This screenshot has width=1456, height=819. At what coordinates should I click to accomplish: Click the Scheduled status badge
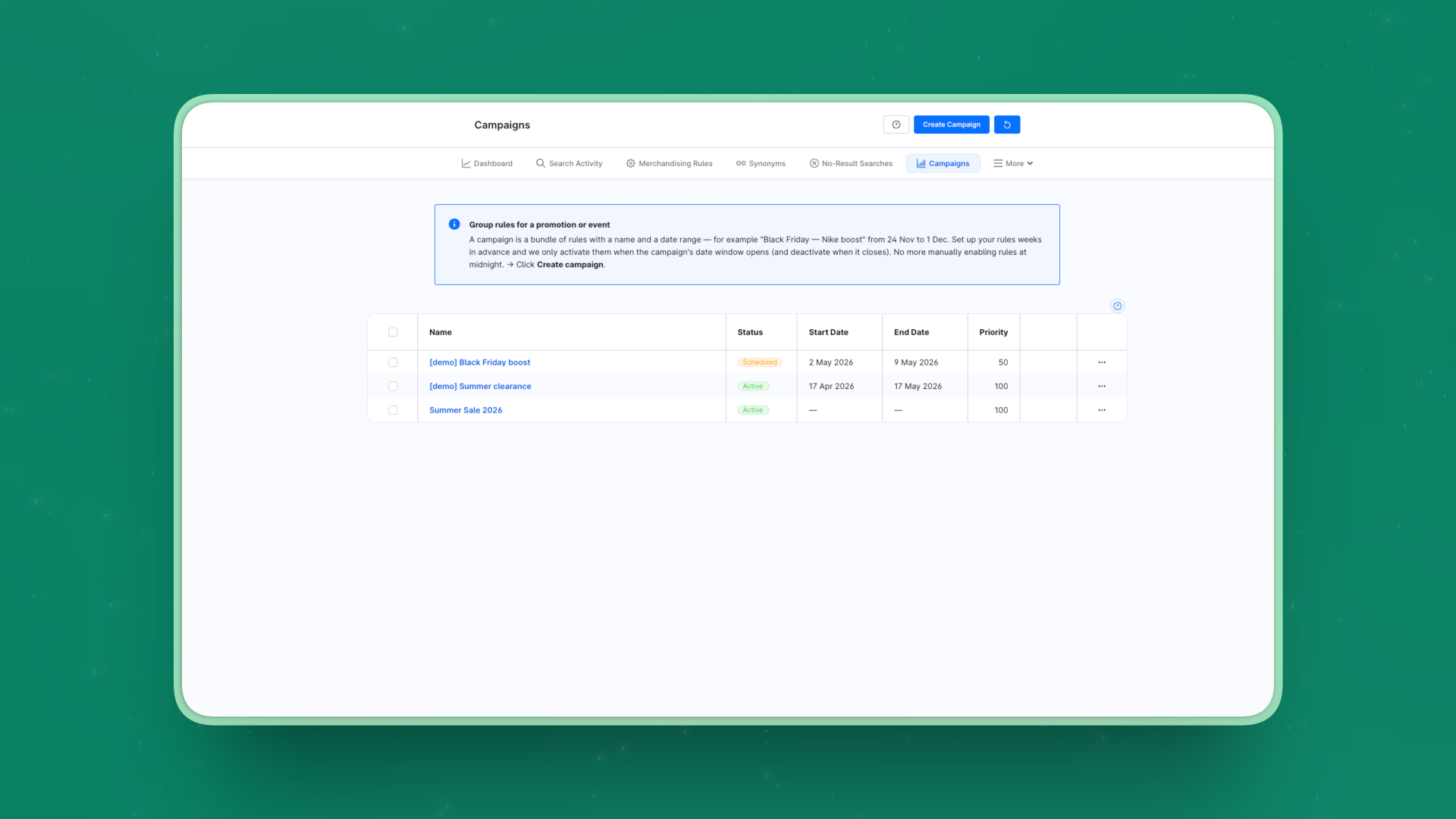[759, 362]
